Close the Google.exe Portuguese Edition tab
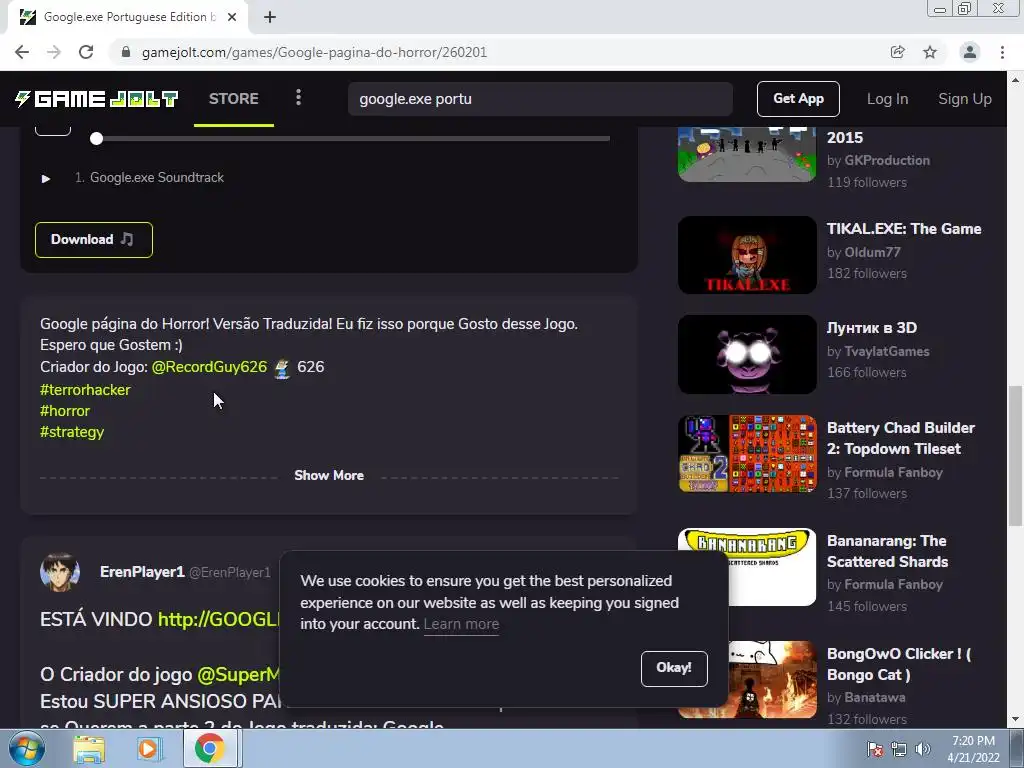Viewport: 1024px width, 768px height. click(x=232, y=17)
